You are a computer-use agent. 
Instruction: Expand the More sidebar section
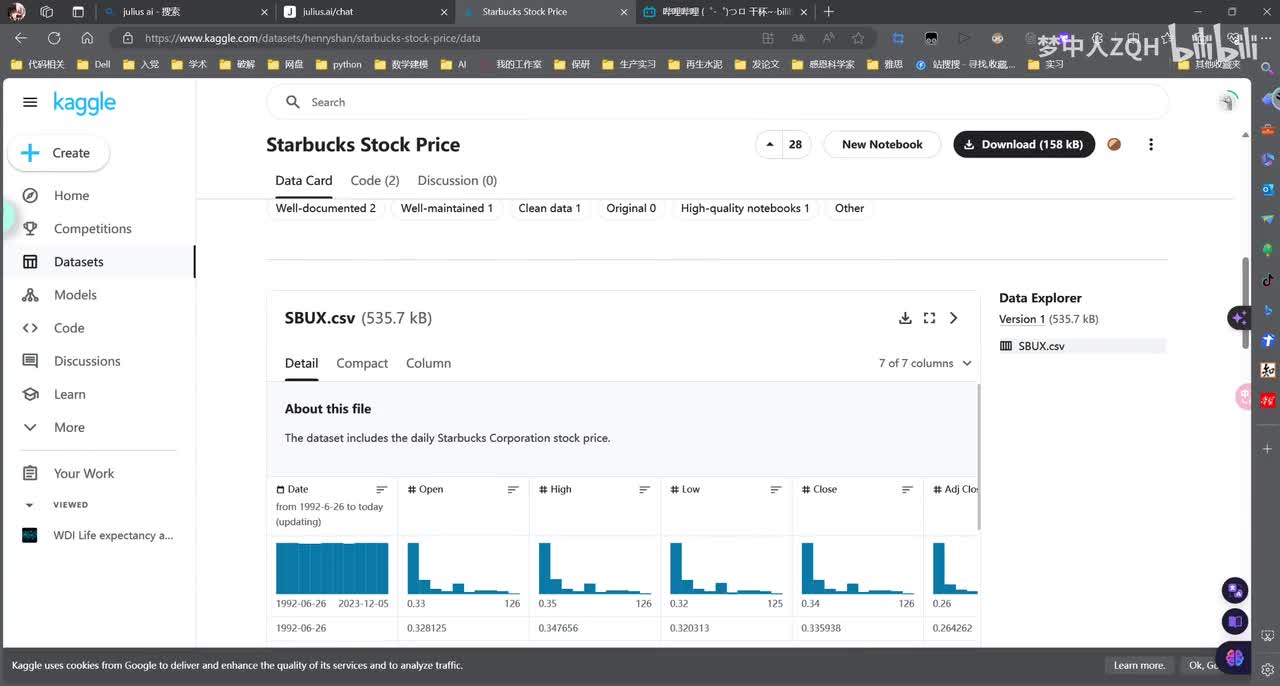click(x=69, y=427)
